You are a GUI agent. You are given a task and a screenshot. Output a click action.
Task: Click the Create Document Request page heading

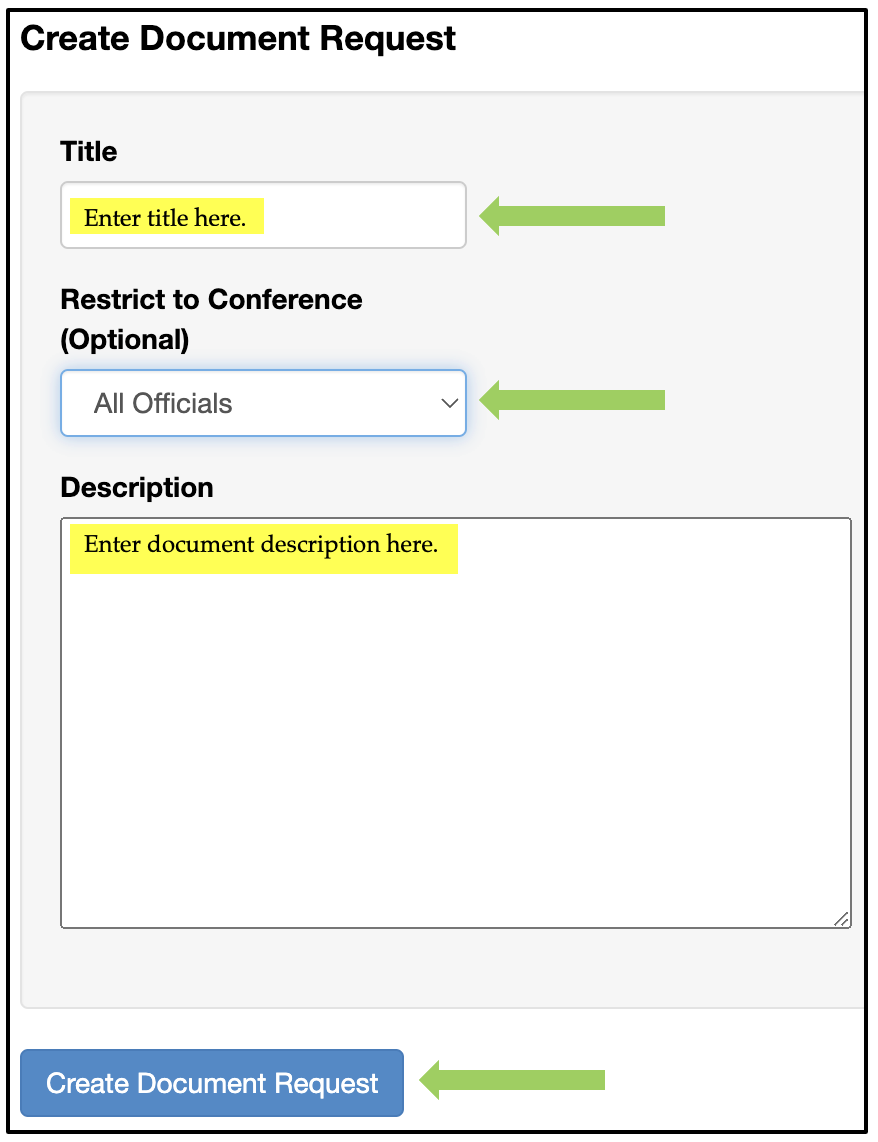[x=238, y=39]
